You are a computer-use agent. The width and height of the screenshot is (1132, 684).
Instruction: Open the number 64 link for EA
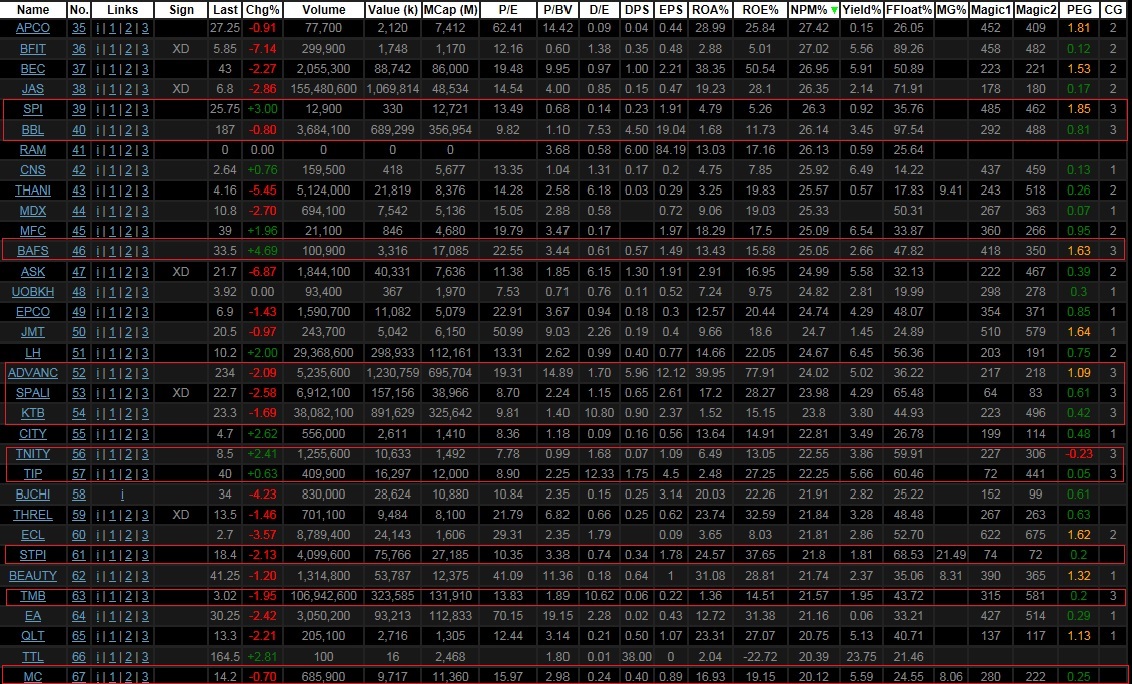click(79, 616)
